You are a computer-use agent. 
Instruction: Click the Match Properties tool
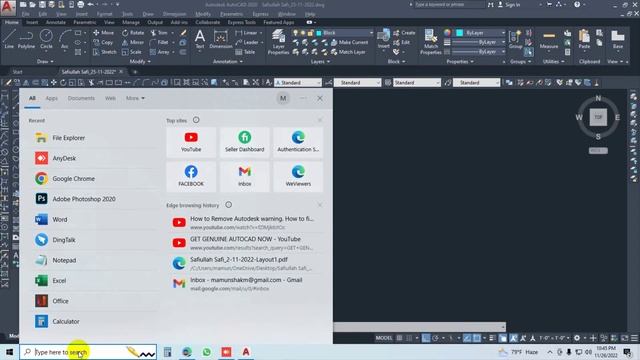click(x=430, y=42)
